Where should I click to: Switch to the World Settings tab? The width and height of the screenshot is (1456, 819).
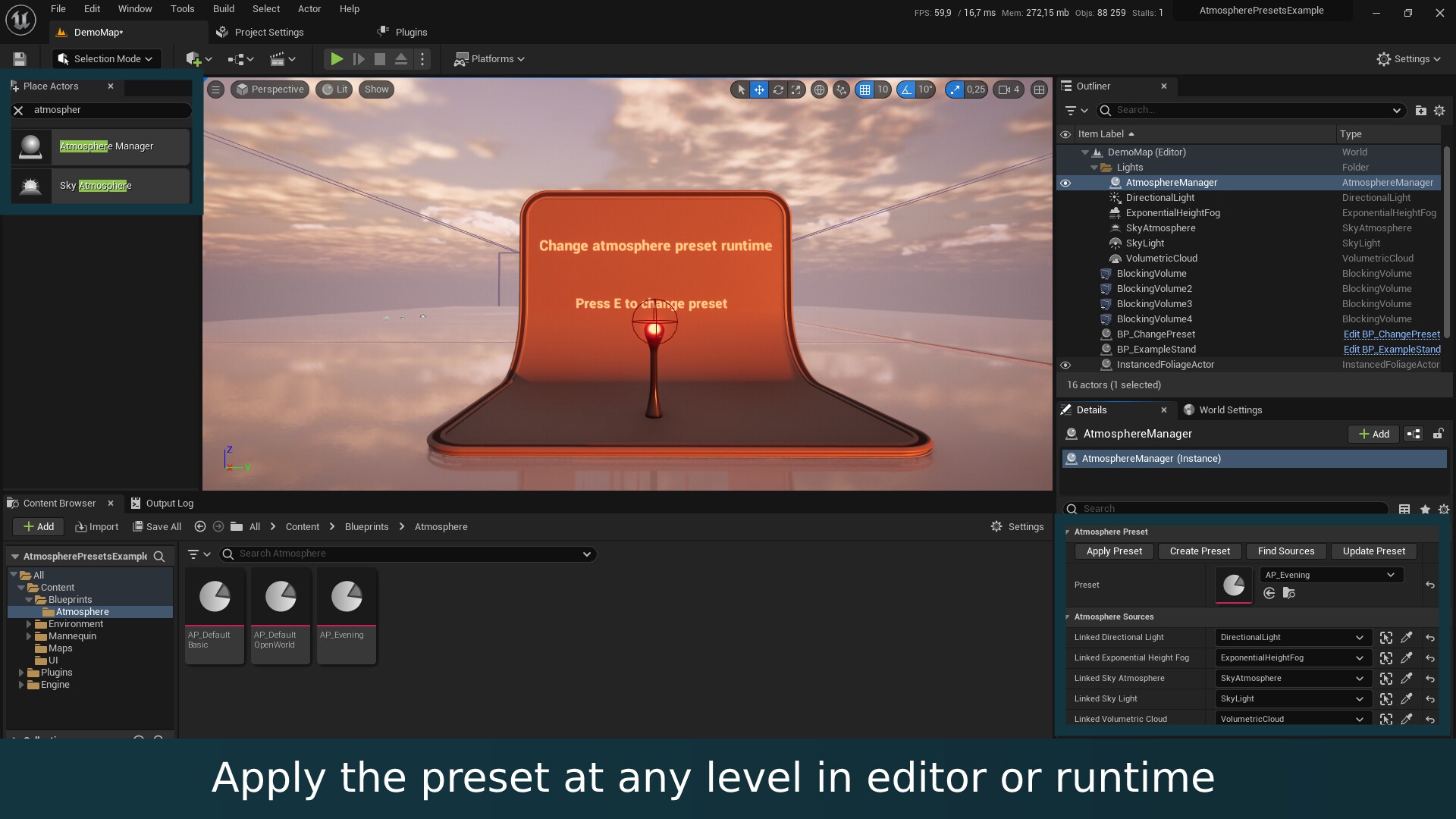(1230, 410)
